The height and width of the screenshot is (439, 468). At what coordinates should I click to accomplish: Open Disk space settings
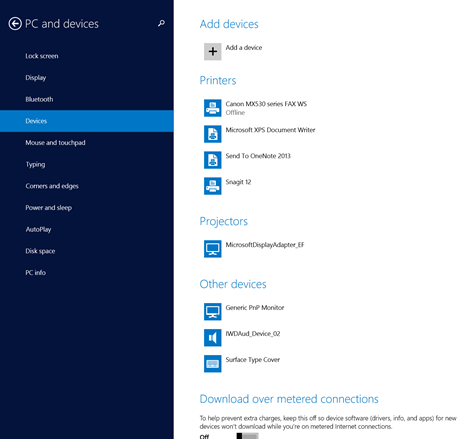click(x=87, y=251)
